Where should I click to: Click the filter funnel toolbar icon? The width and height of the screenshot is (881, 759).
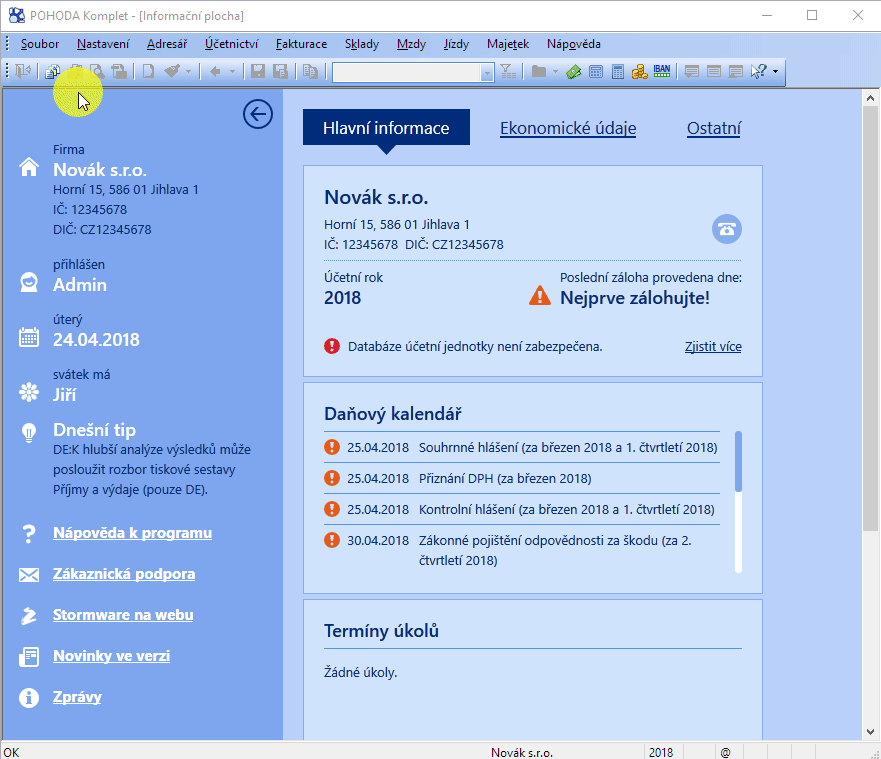(508, 71)
